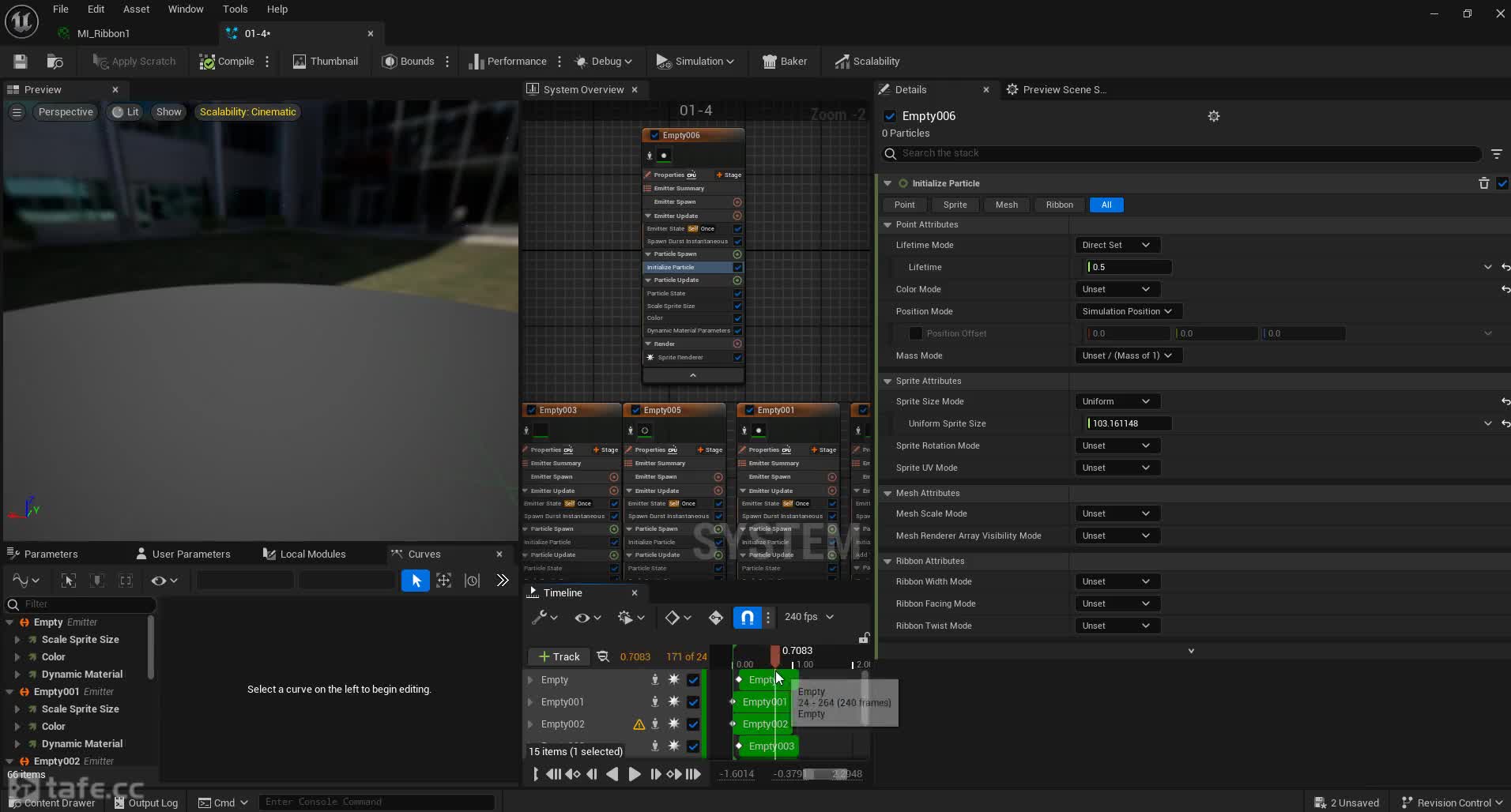The width and height of the screenshot is (1511, 812).
Task: Enable the Position Offset checkbox
Action: [915, 333]
